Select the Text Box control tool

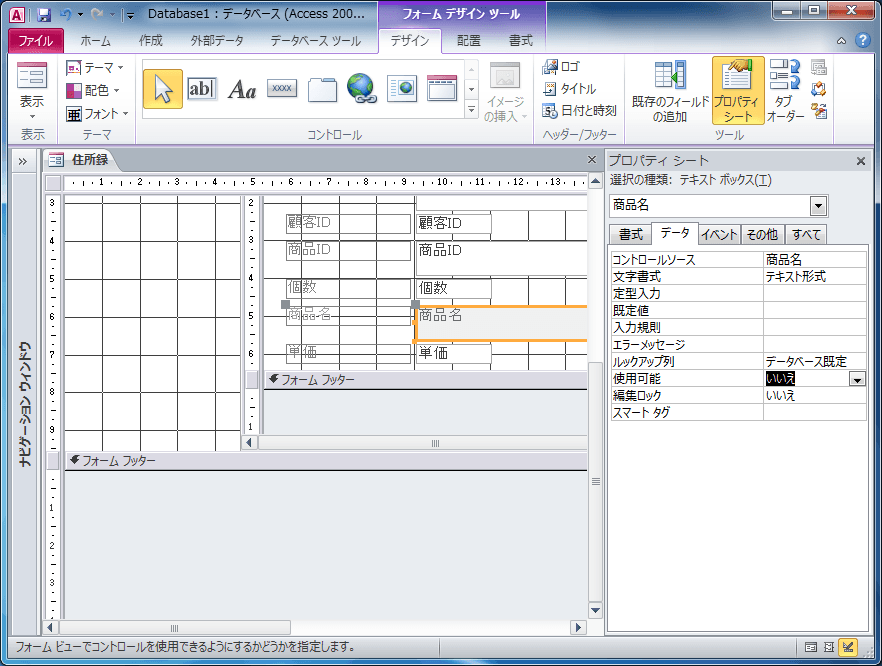point(201,89)
